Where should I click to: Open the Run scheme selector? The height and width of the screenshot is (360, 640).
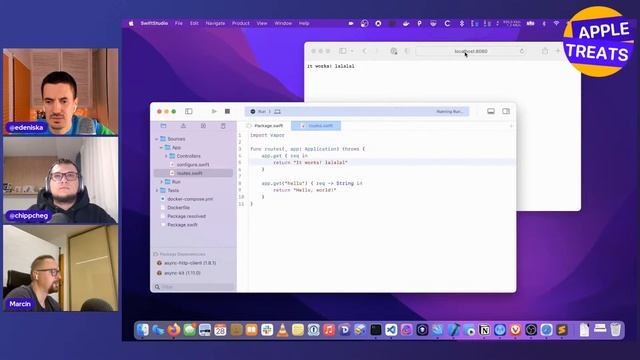(x=258, y=111)
